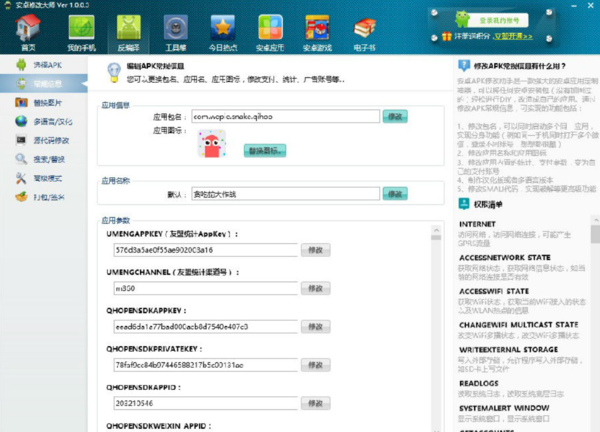
Task: Click 修改 for UMENGCHANNEL
Action: [x=315, y=289]
